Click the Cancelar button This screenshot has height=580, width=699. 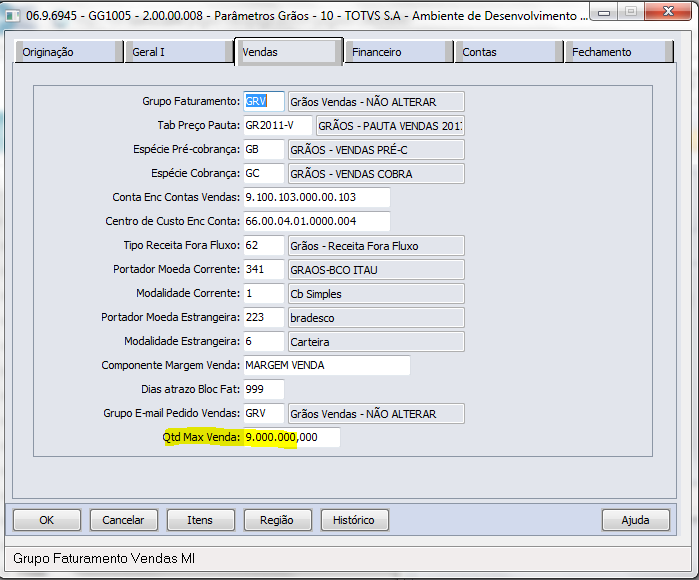(x=124, y=520)
